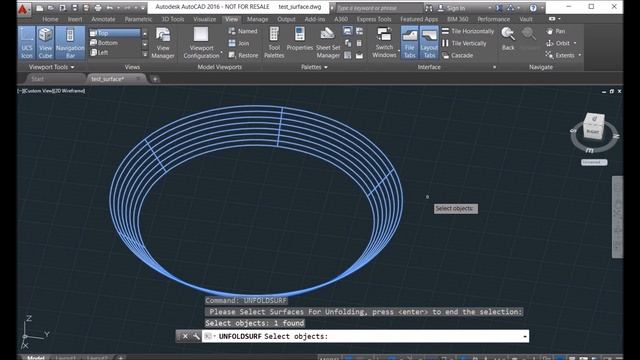Click Tile Vertically

[464, 43]
